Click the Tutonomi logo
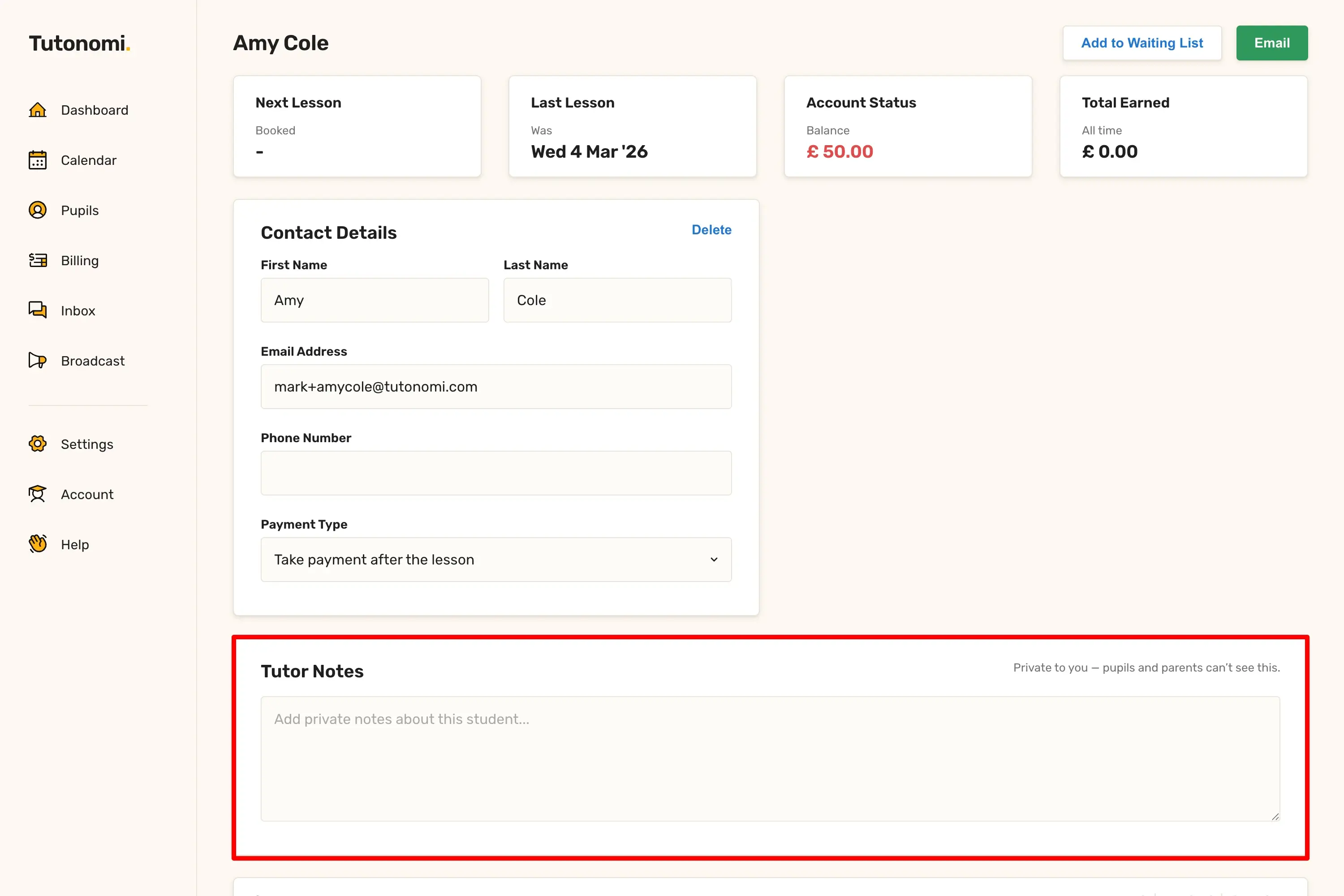The image size is (1344, 896). 79,43
